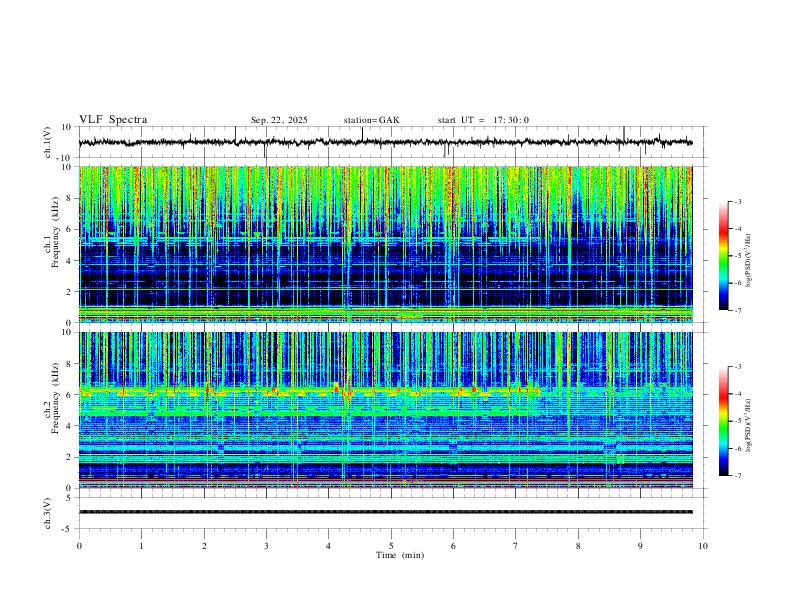Click the "VLF Spectra" title text

point(113,120)
